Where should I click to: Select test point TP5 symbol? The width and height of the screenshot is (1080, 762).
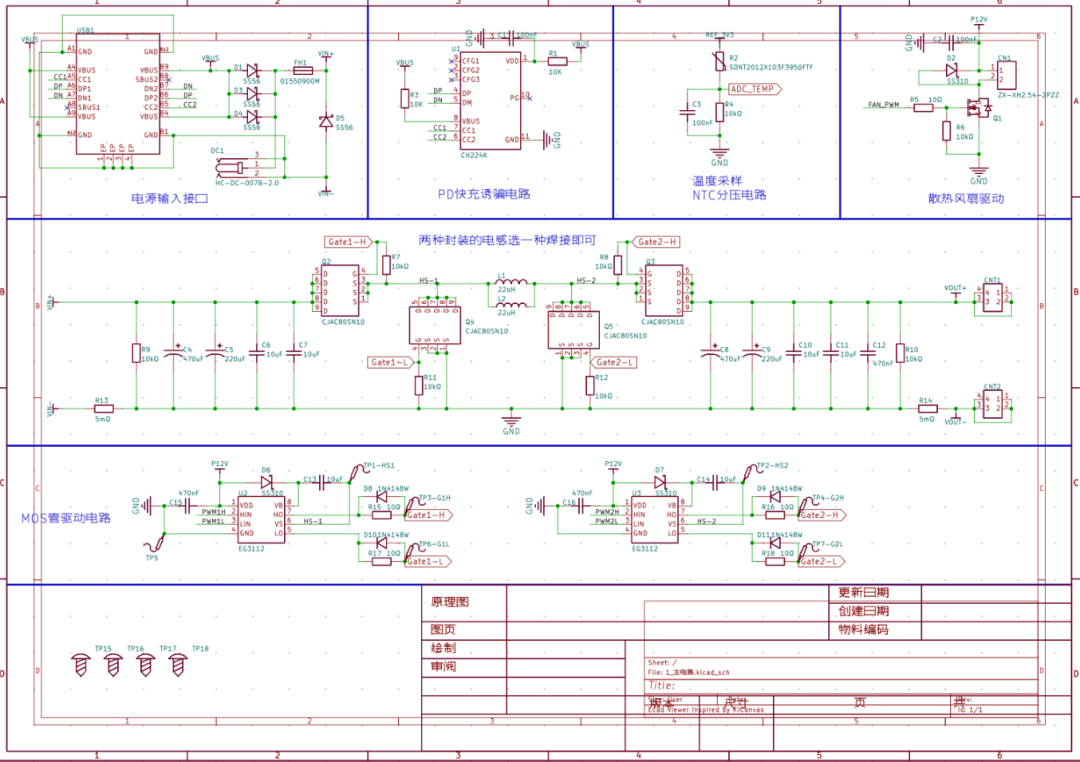tap(155, 542)
